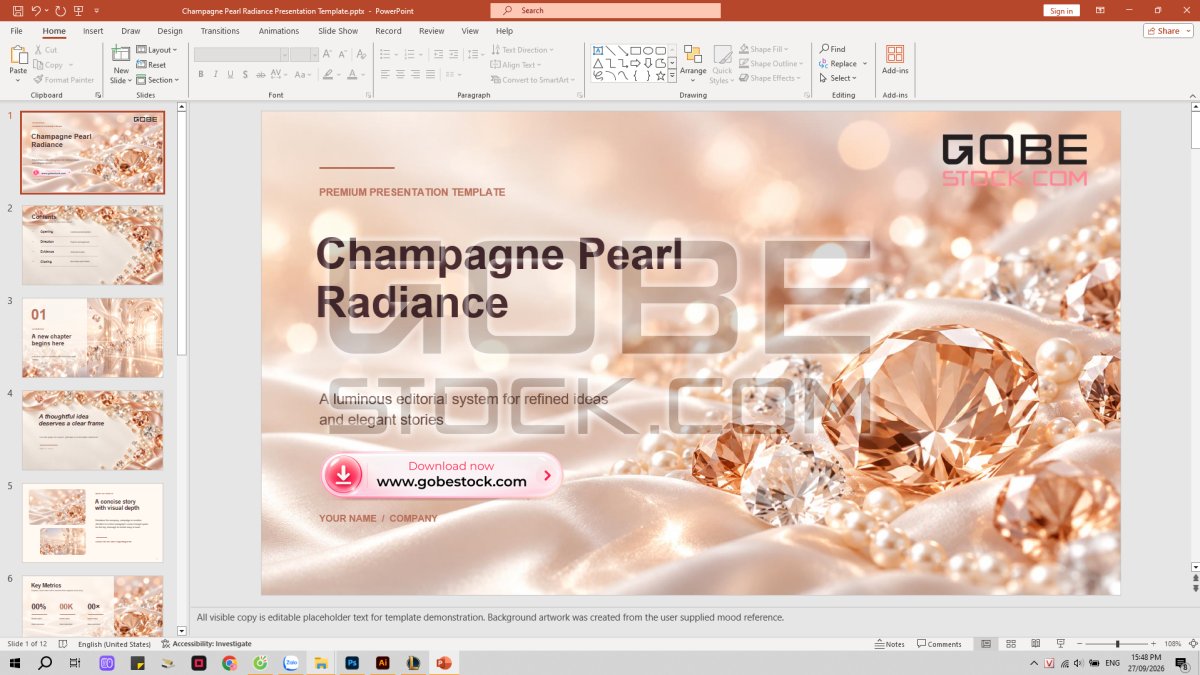The image size is (1200, 675).
Task: Select slide 2 Contents thumbnail
Action: (92, 245)
